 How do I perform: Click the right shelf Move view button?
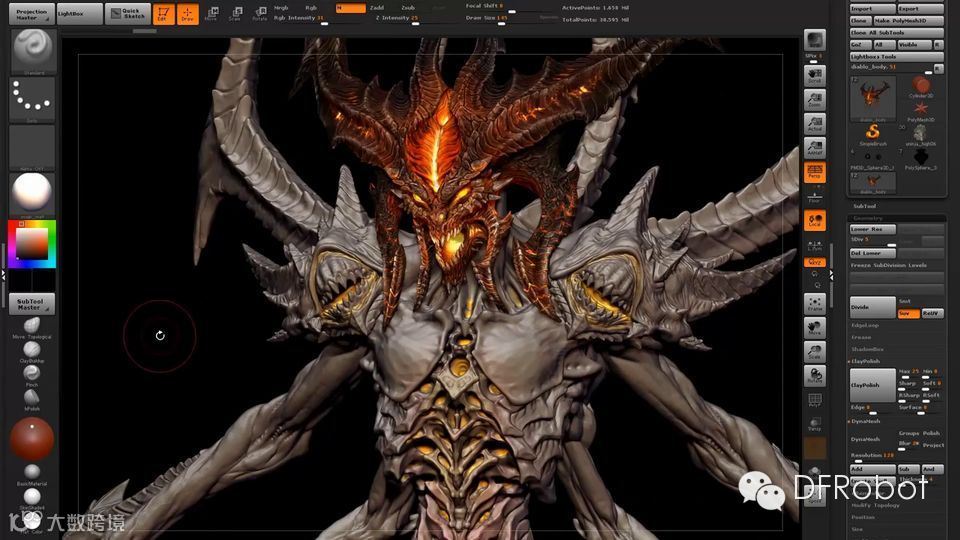pyautogui.click(x=814, y=328)
